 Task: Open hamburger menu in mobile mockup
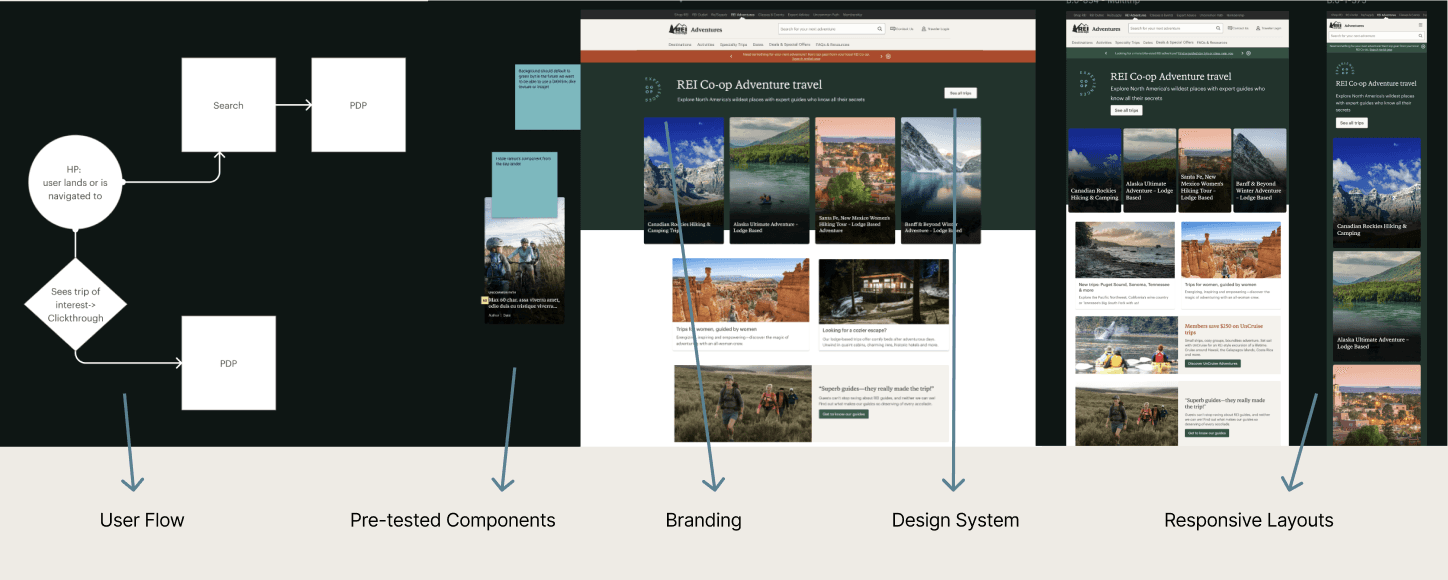[1419, 25]
